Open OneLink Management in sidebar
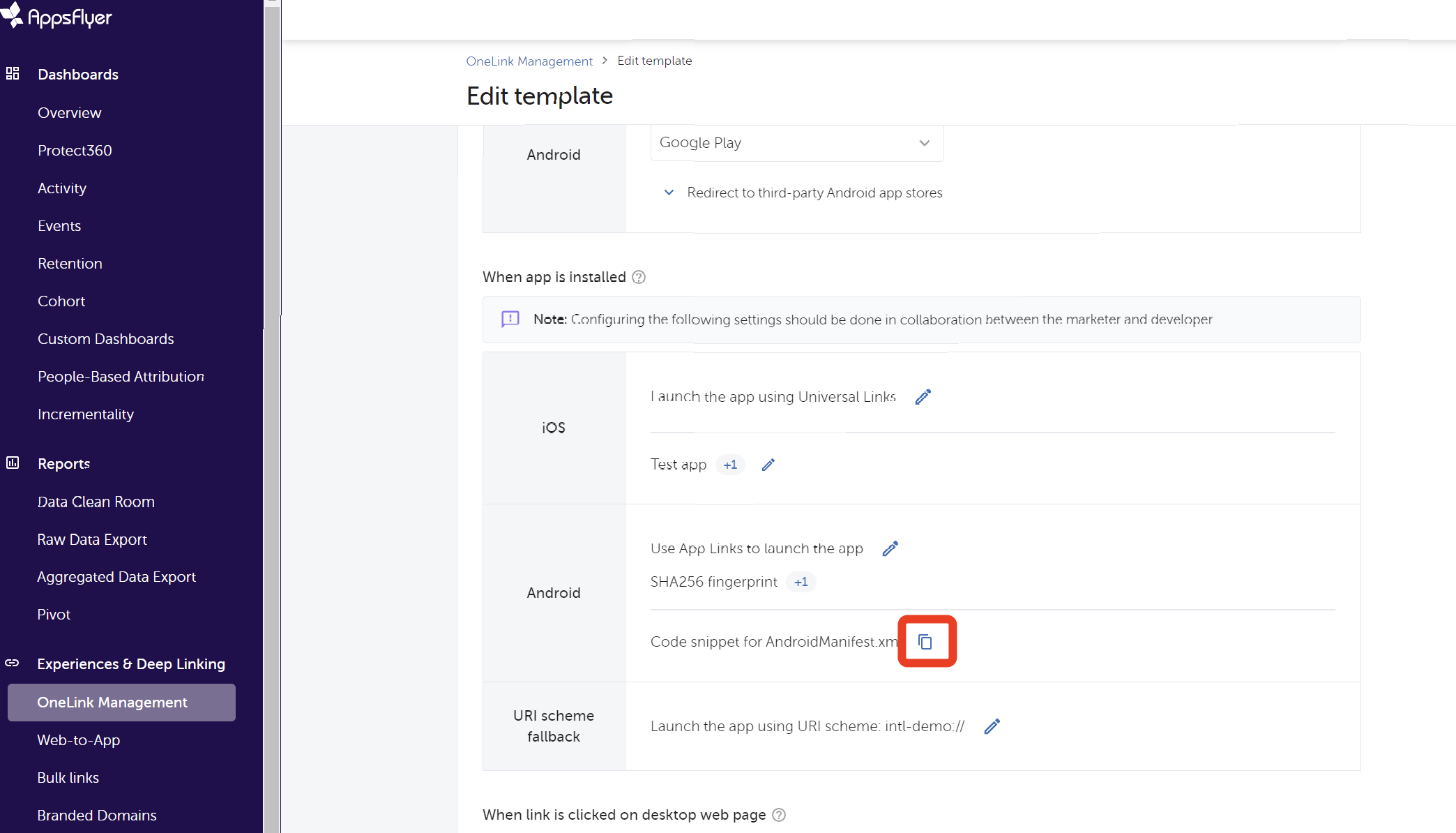Image resolution: width=1456 pixels, height=833 pixels. (121, 703)
